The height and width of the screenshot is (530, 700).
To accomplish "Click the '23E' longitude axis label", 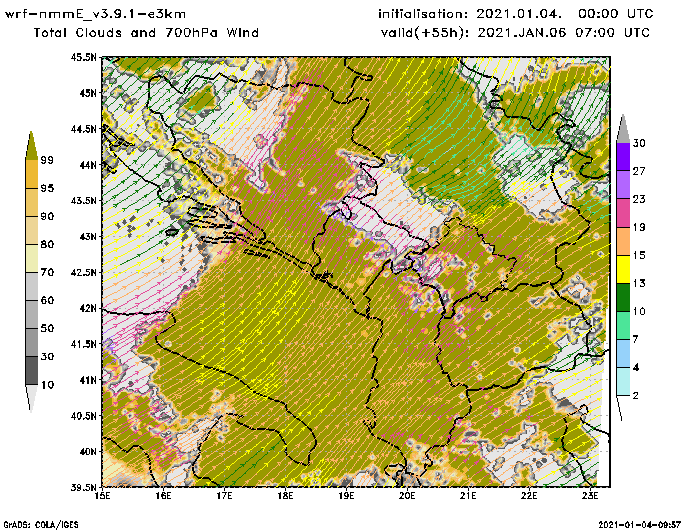I will pos(590,496).
